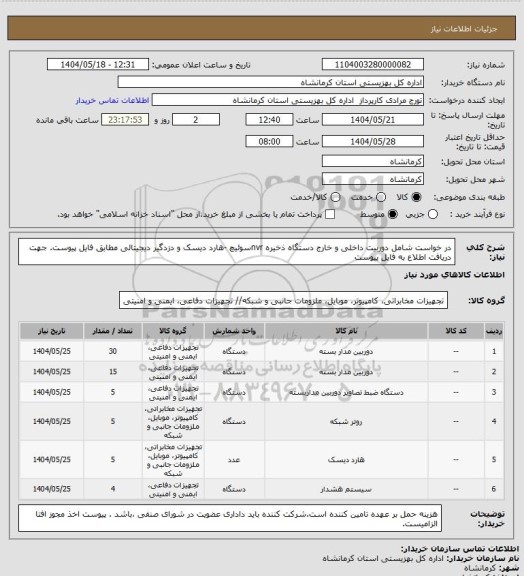This screenshot has height=576, width=524.
Task: Click the ردیف column header
Action: click(494, 331)
